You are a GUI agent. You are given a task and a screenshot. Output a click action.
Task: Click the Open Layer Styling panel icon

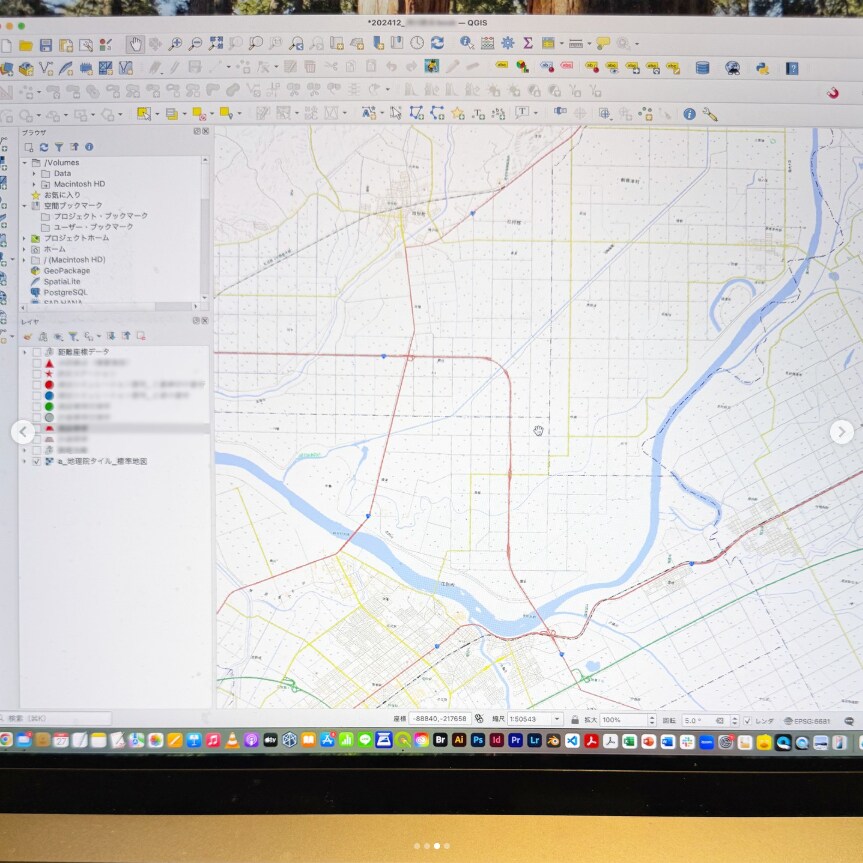(x=28, y=336)
